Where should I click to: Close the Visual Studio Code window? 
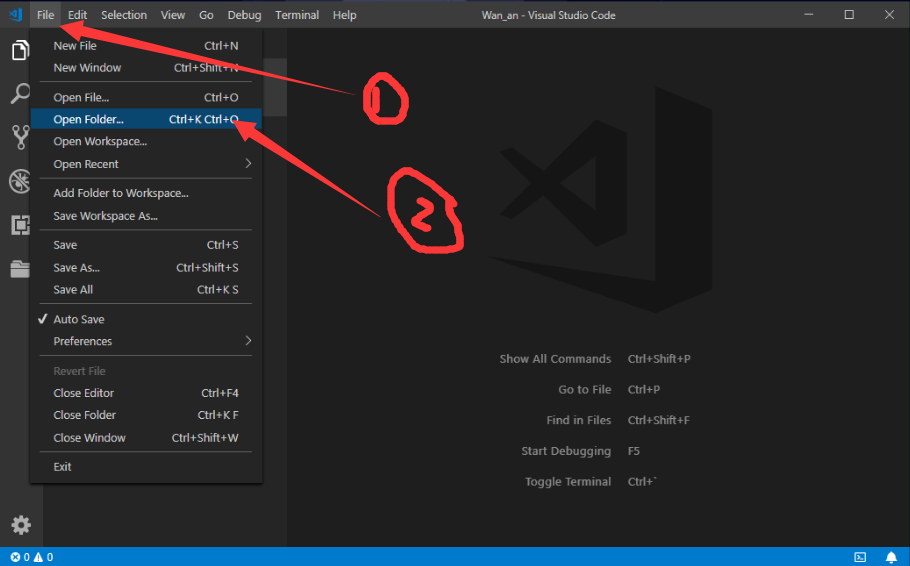[x=889, y=15]
